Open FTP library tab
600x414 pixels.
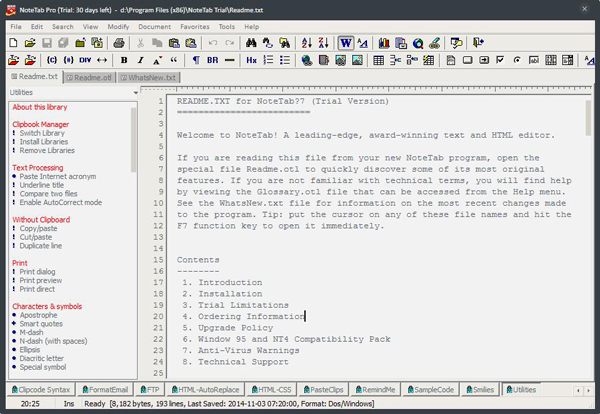[150, 390]
